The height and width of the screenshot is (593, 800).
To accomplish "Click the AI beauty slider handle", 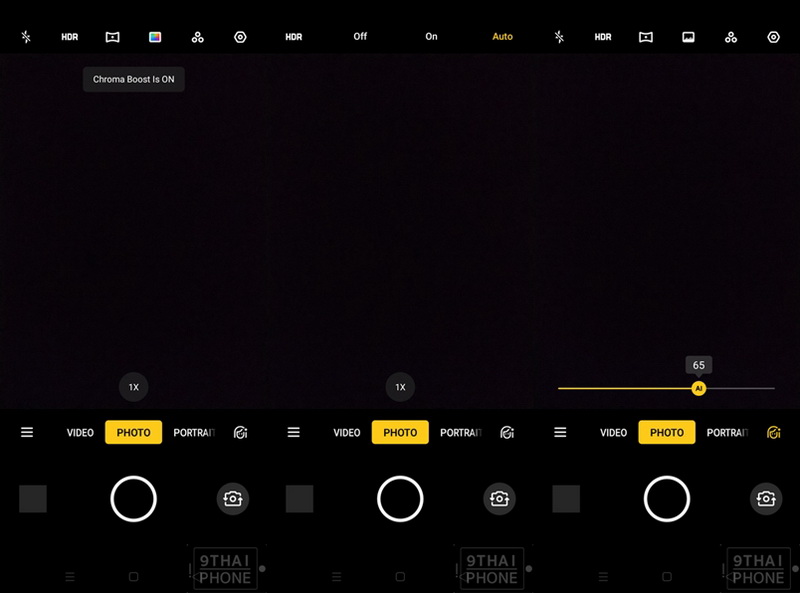I will 698,388.
